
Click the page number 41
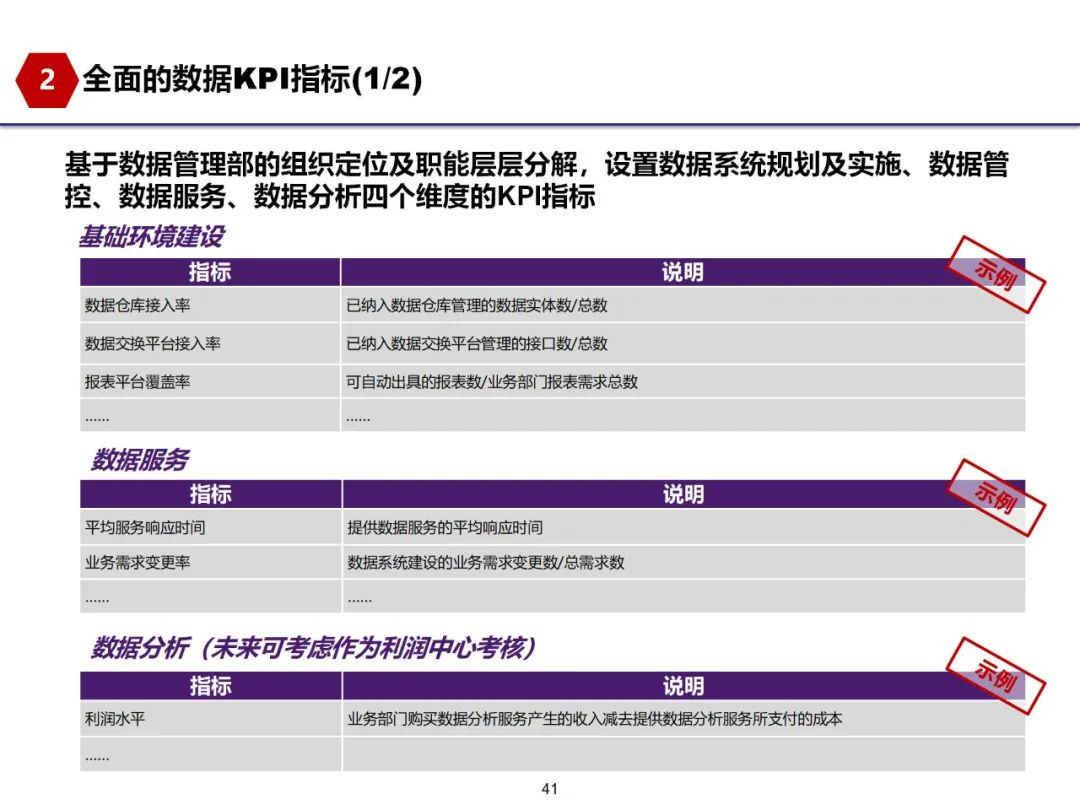click(x=550, y=789)
